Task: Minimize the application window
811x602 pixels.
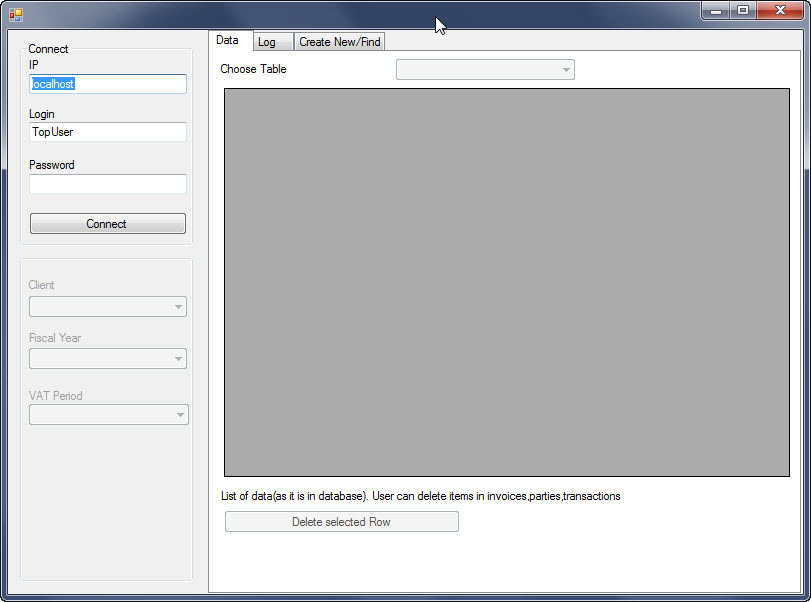Action: point(716,11)
